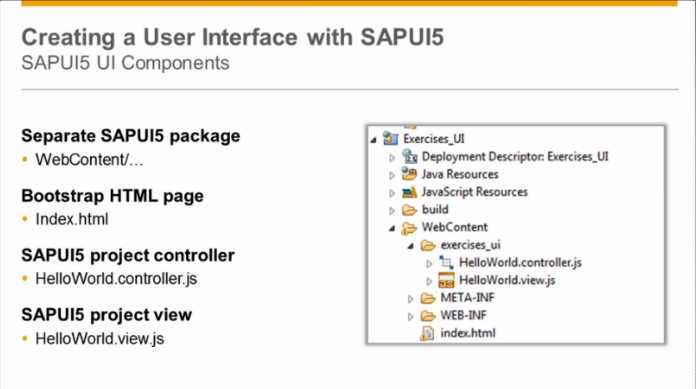Select the build folder label
This screenshot has width=696, height=389.
point(435,210)
